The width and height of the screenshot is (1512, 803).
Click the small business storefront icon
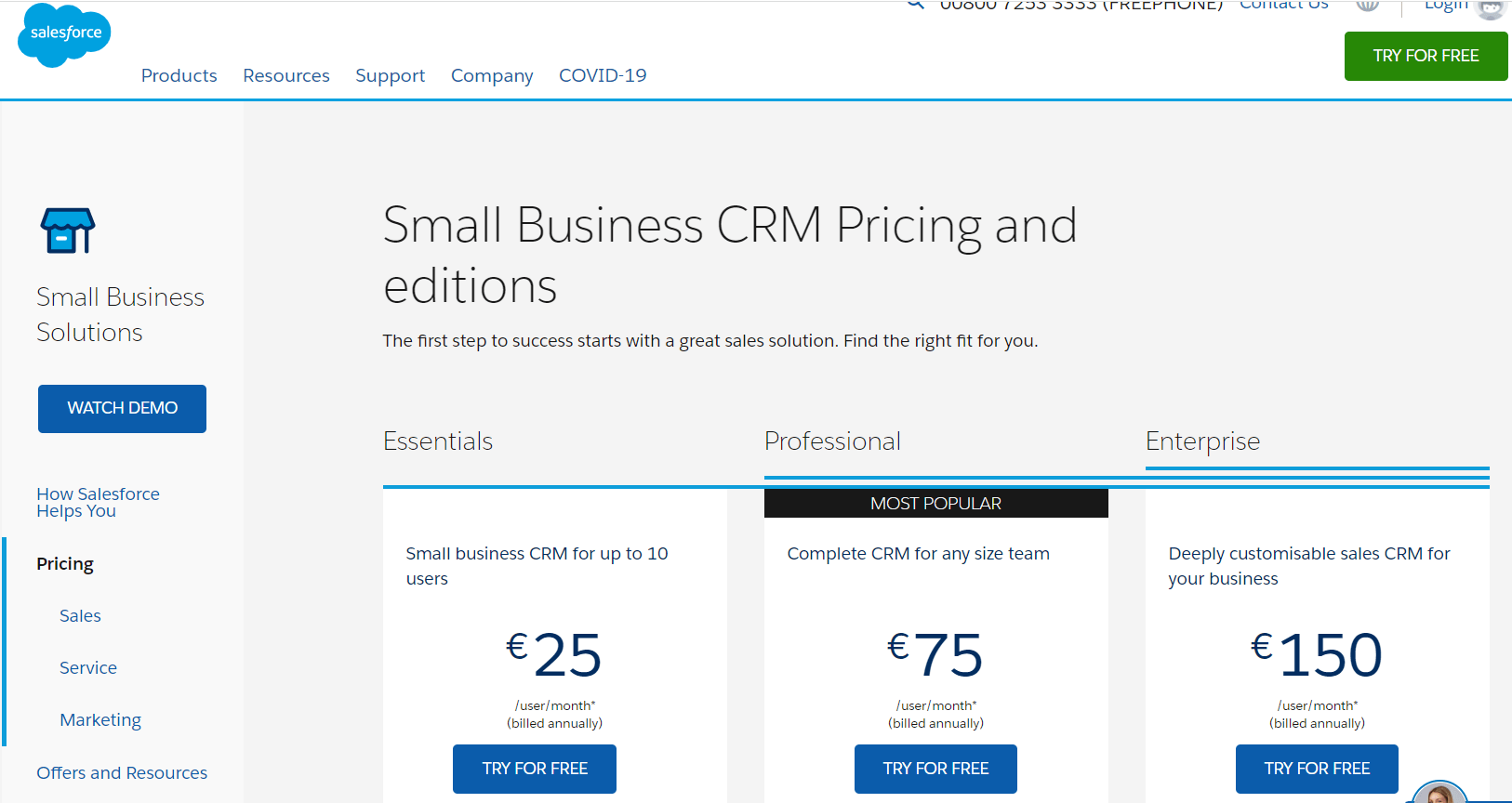coord(68,230)
